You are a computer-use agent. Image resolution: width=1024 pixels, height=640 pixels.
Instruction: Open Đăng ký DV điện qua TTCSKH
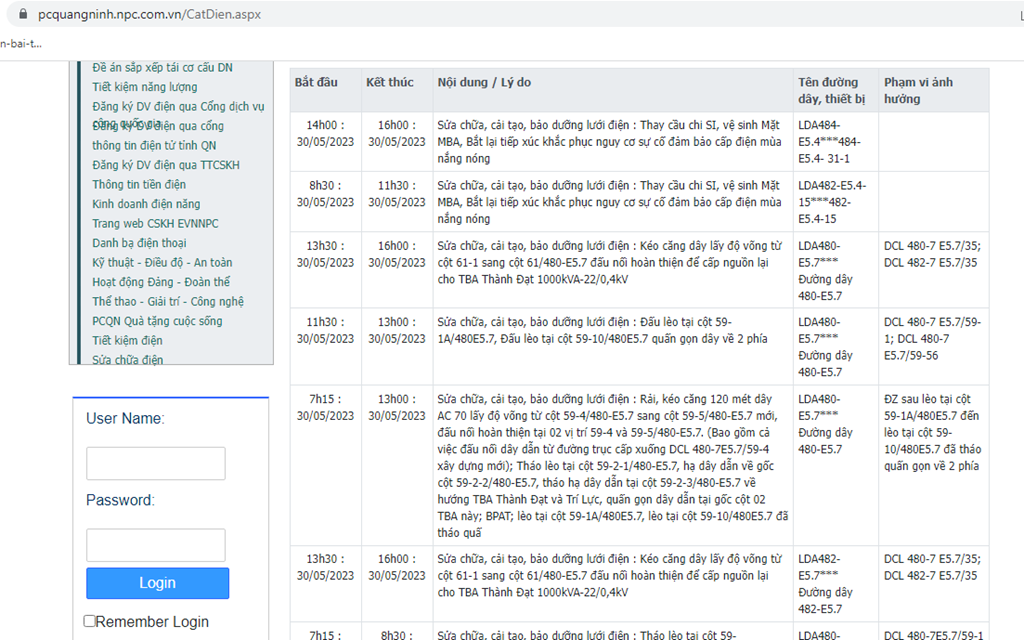[165, 165]
